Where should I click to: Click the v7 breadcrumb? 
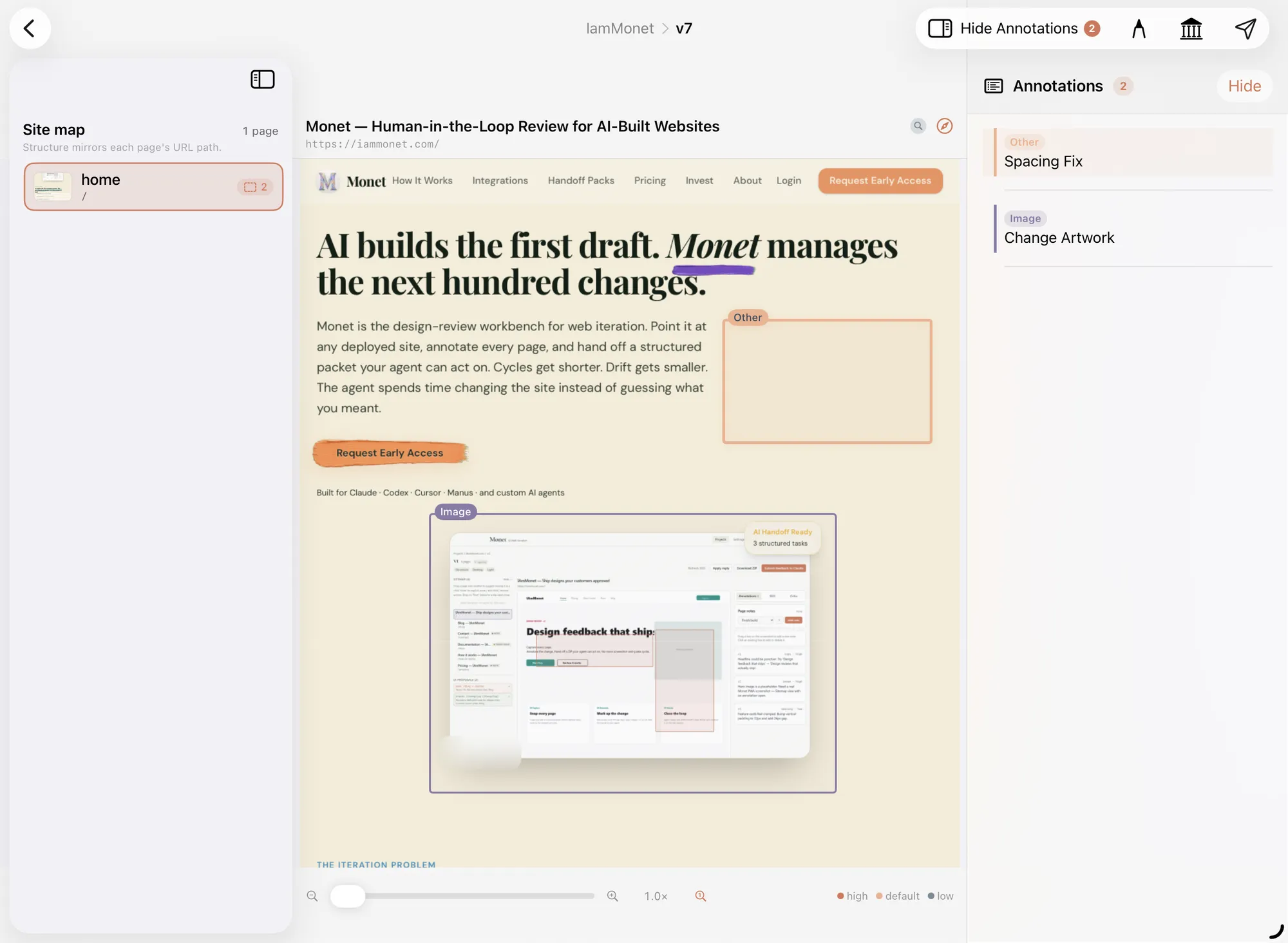(x=684, y=28)
